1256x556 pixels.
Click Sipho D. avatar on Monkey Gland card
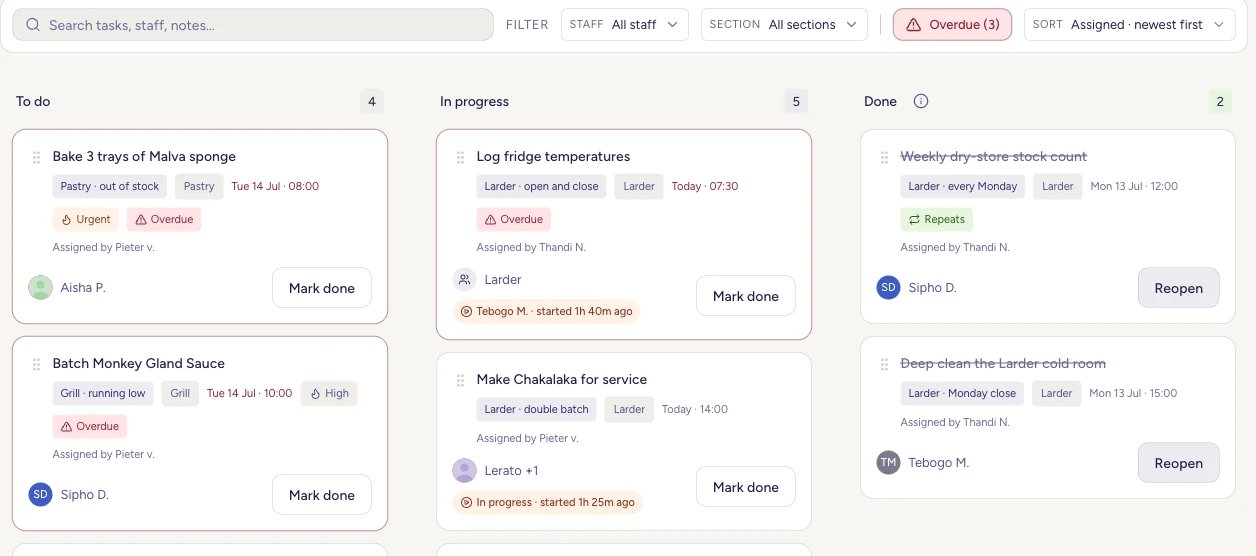(x=41, y=495)
